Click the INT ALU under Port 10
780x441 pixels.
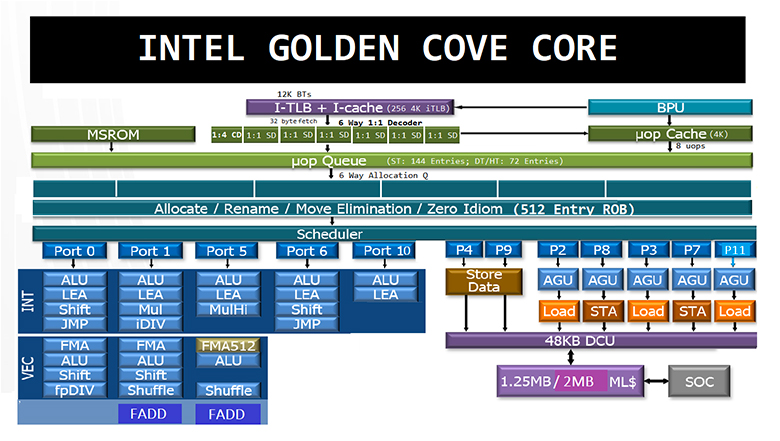(x=386, y=280)
